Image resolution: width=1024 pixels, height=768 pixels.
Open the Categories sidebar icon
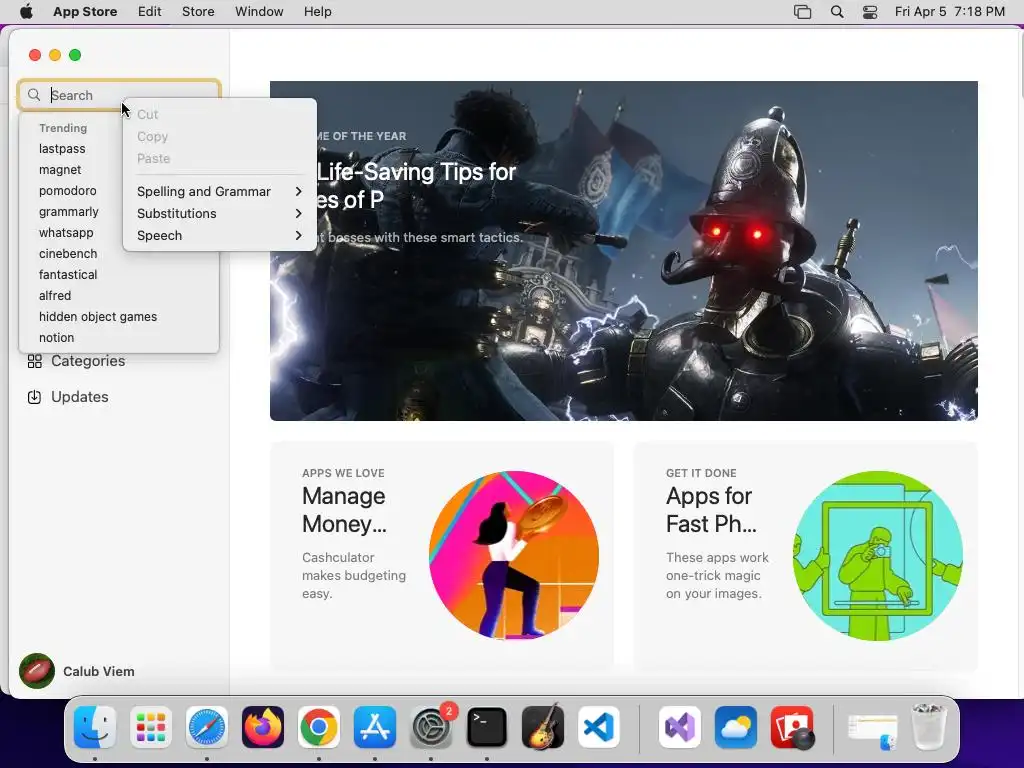pyautogui.click(x=35, y=361)
